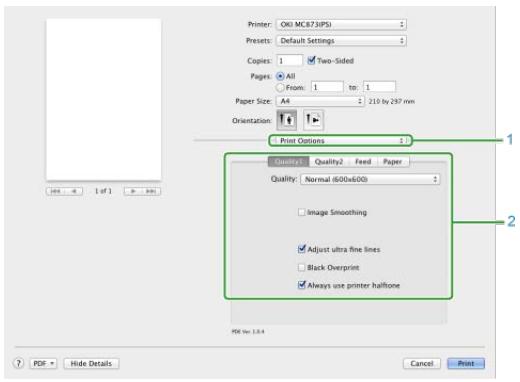
Task: Switch to the Paper tab
Action: point(393,162)
